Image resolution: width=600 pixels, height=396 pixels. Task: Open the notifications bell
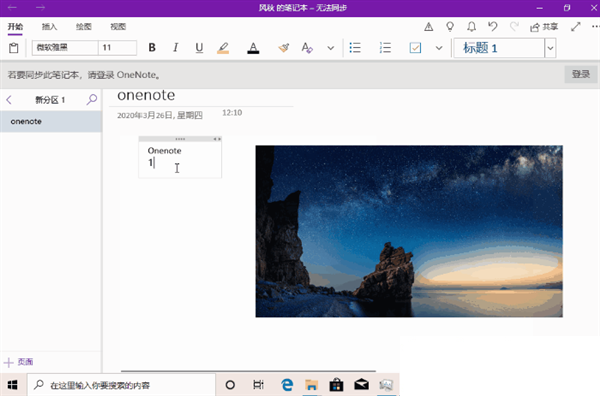click(x=471, y=26)
